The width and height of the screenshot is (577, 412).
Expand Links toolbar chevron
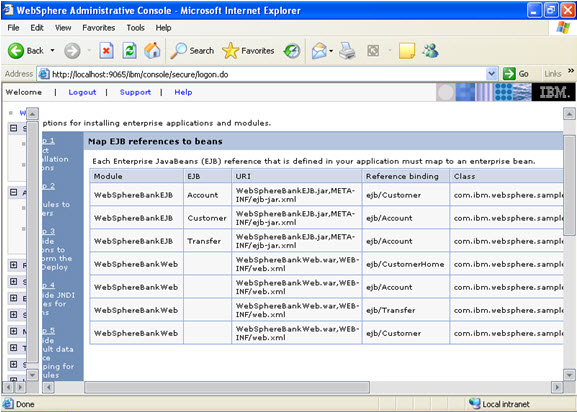pyautogui.click(x=571, y=71)
